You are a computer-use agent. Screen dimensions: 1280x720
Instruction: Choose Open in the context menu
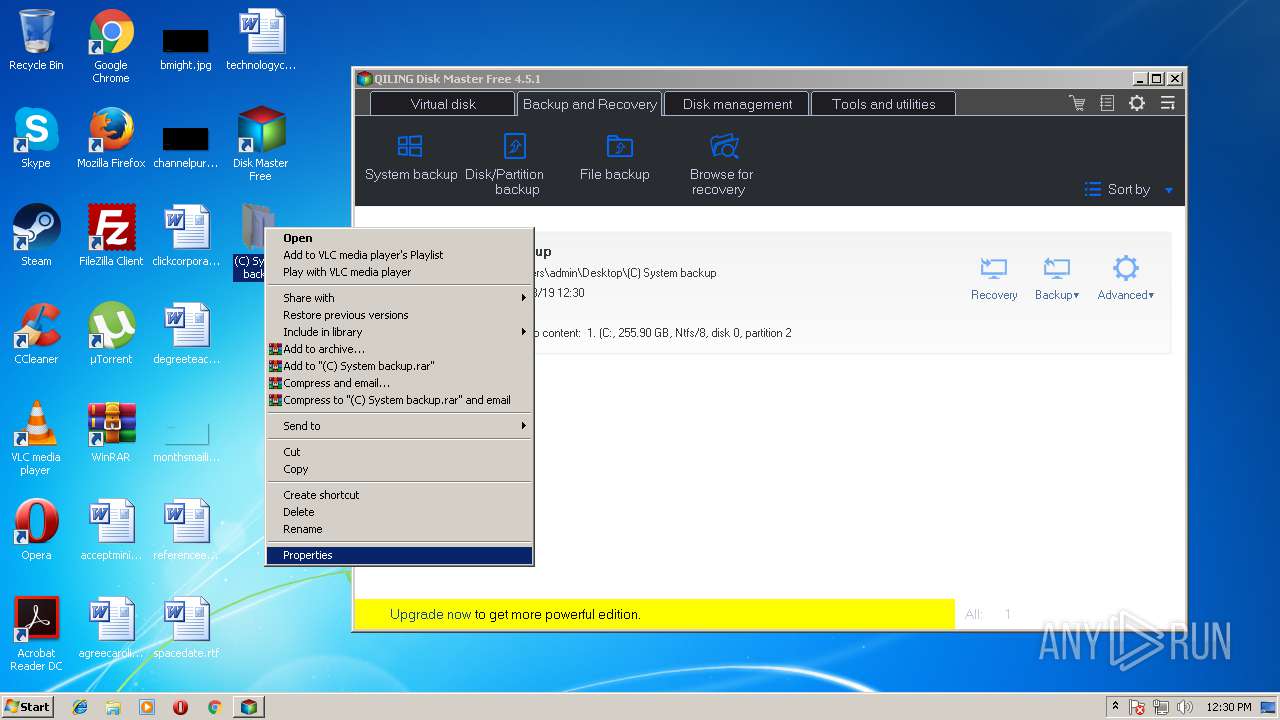pos(399,238)
